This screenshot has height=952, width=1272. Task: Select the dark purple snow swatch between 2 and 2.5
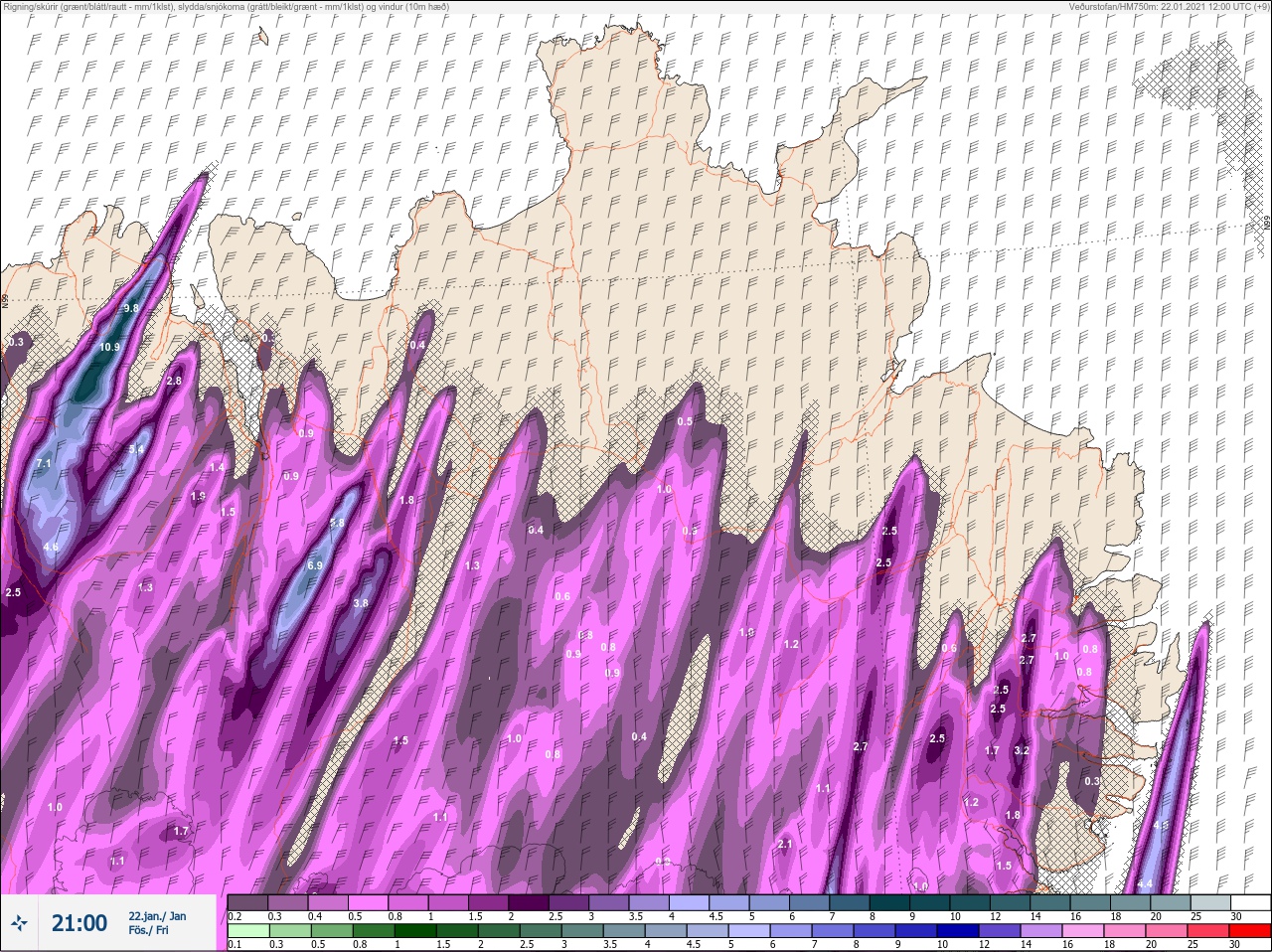tap(530, 903)
